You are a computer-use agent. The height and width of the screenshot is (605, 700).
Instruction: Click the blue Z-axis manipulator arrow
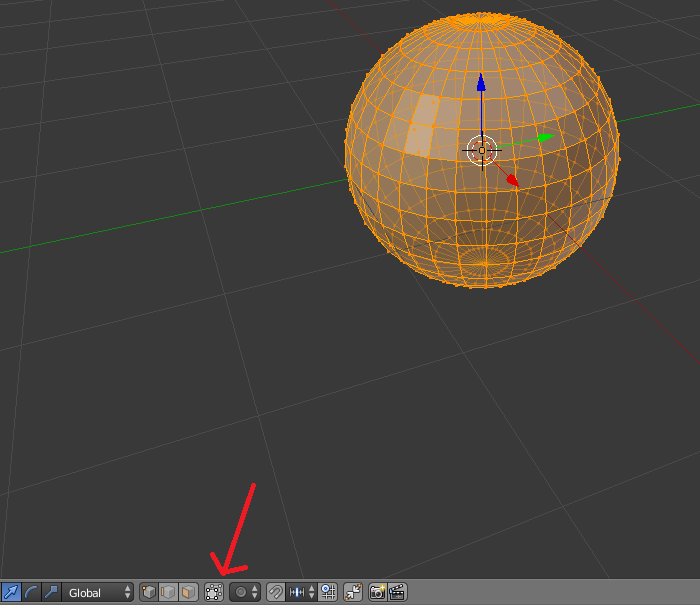(x=481, y=83)
